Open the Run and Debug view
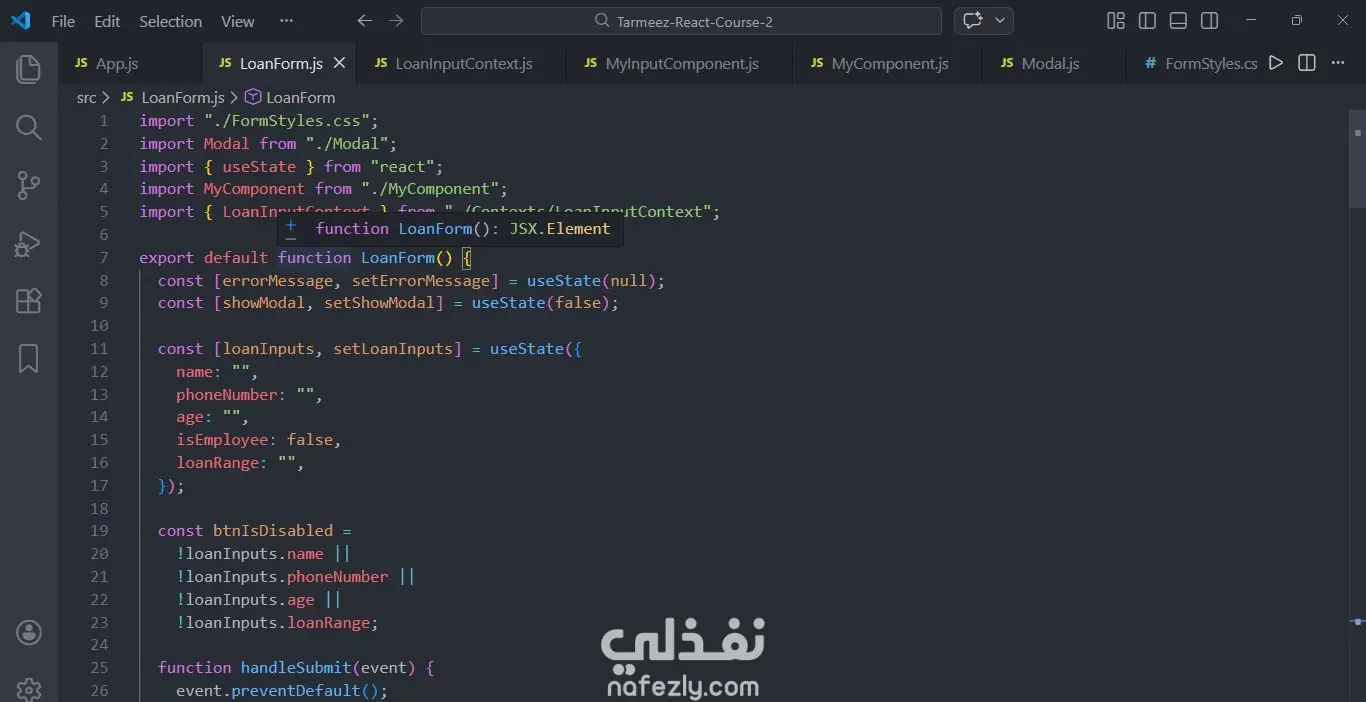The image size is (1366, 702). click(x=29, y=243)
